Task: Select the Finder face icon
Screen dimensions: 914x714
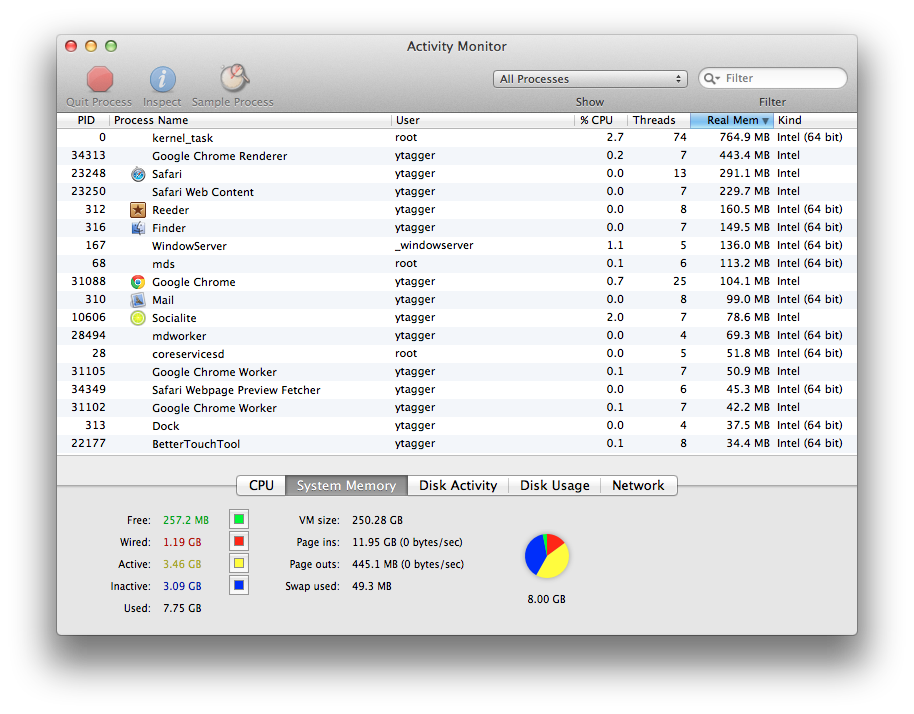Action: click(138, 228)
